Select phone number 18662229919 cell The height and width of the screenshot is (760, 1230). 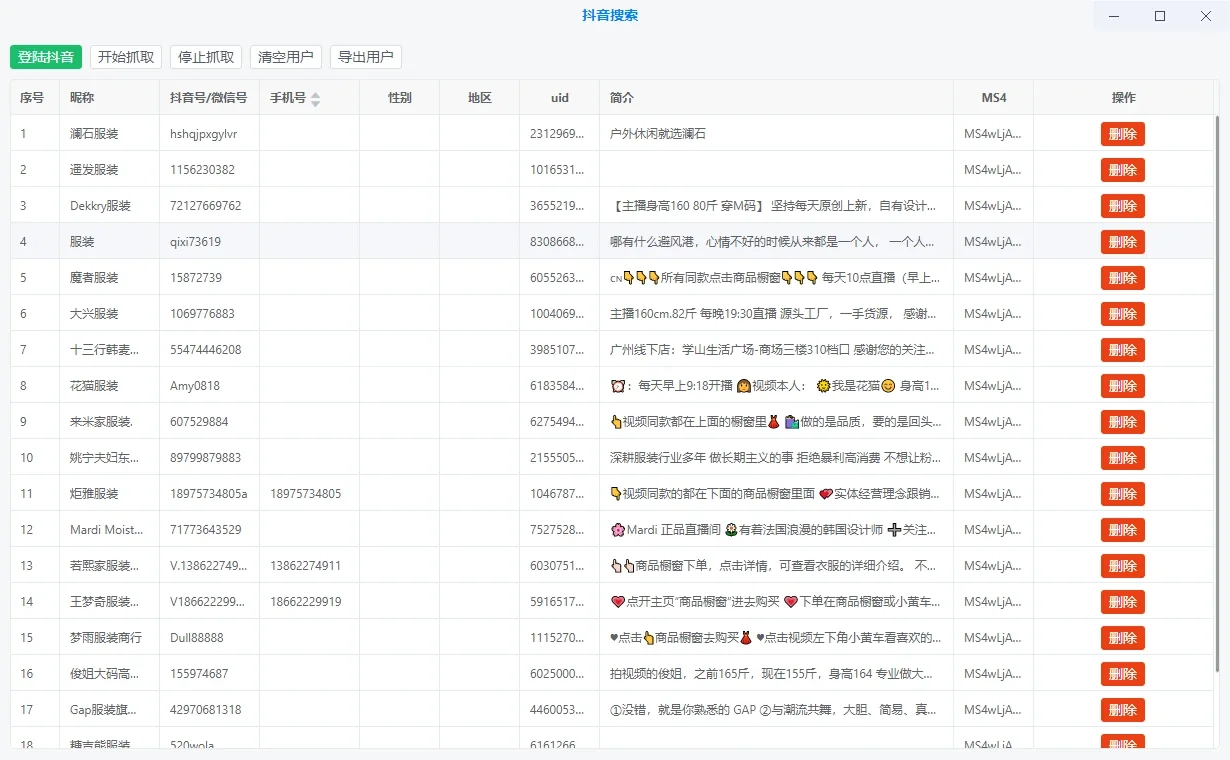(x=309, y=602)
